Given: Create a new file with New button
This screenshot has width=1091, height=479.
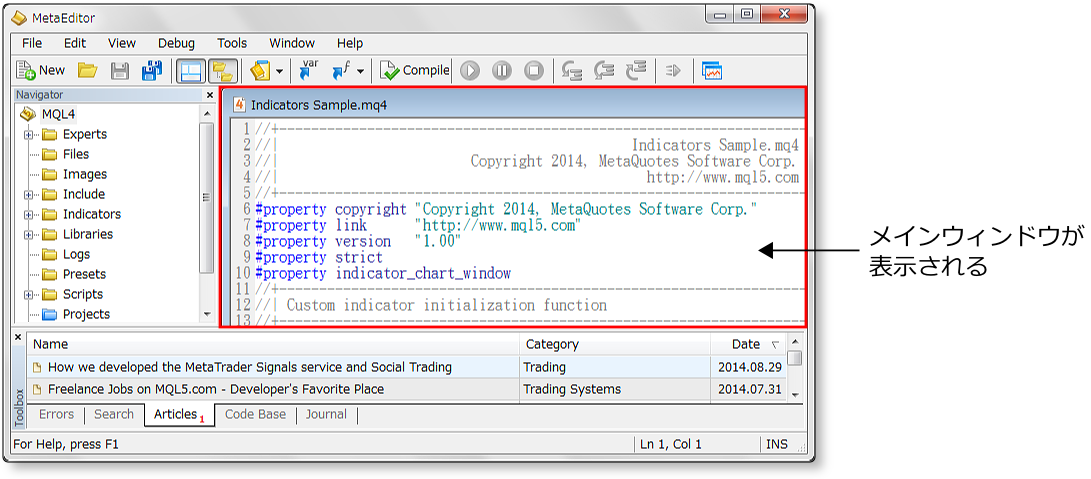Looking at the screenshot, I should 41,71.
